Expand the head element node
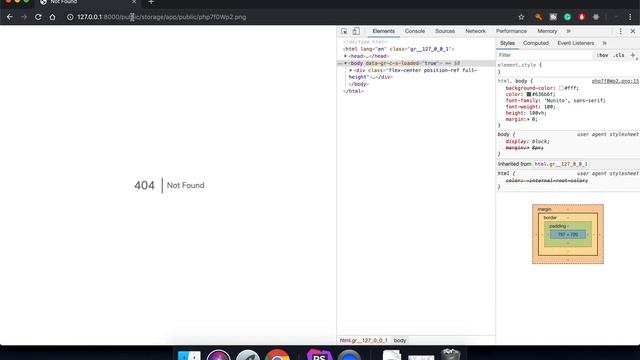This screenshot has width=640, height=360. tap(345, 56)
